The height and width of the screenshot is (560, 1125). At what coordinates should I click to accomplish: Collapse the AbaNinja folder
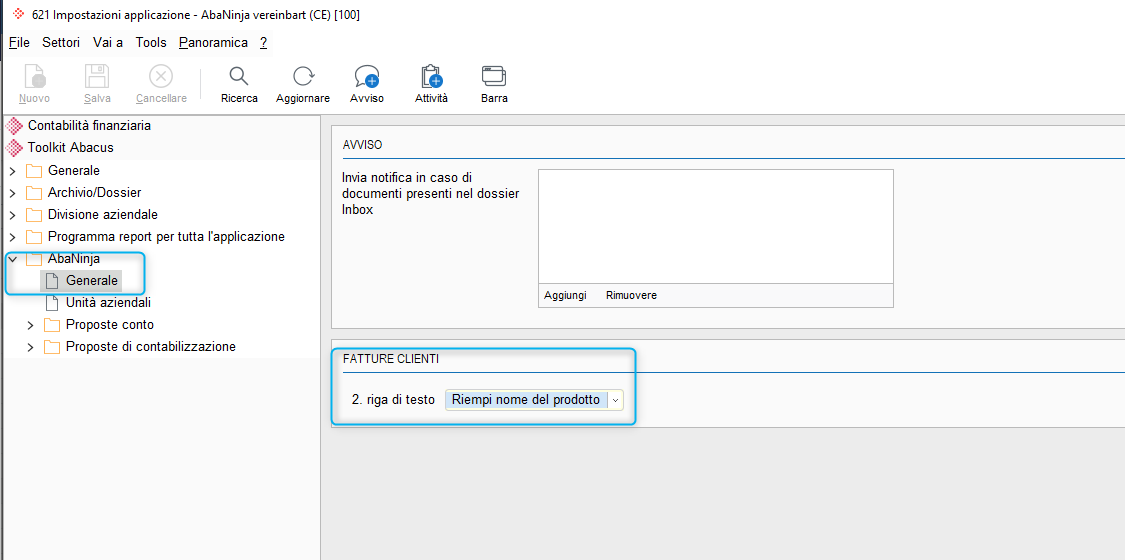point(12,259)
